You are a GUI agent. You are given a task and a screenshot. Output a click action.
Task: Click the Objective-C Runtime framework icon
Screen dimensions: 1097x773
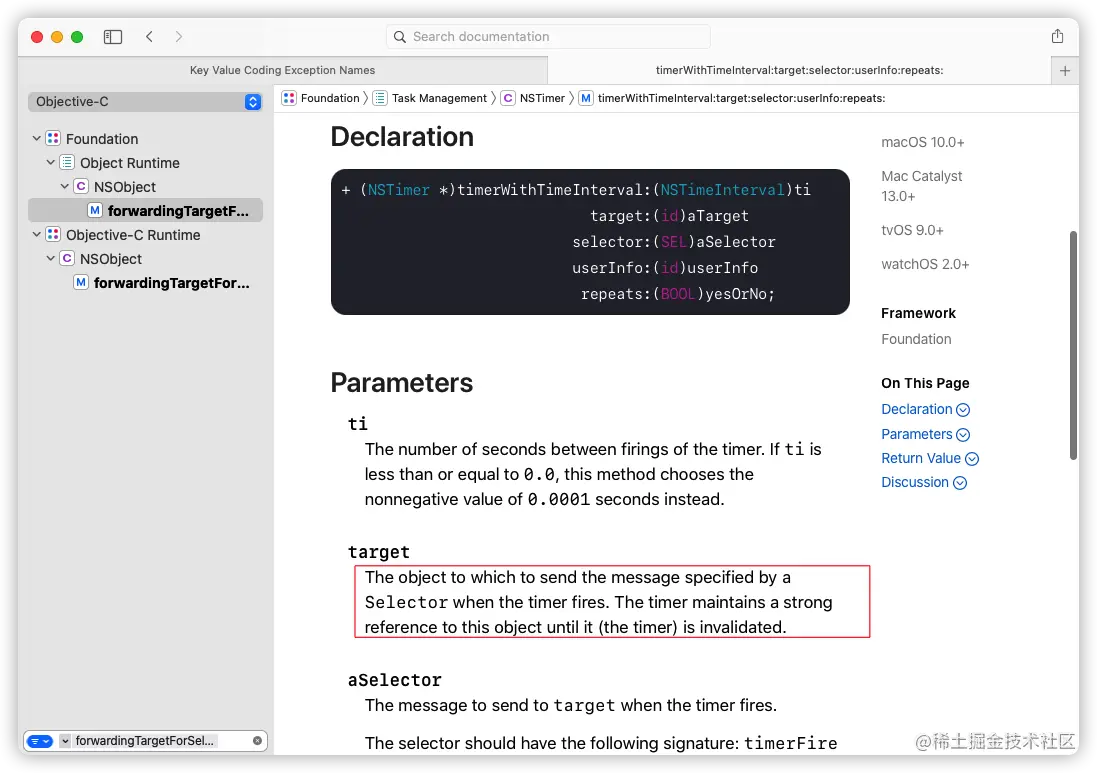pyautogui.click(x=52, y=234)
